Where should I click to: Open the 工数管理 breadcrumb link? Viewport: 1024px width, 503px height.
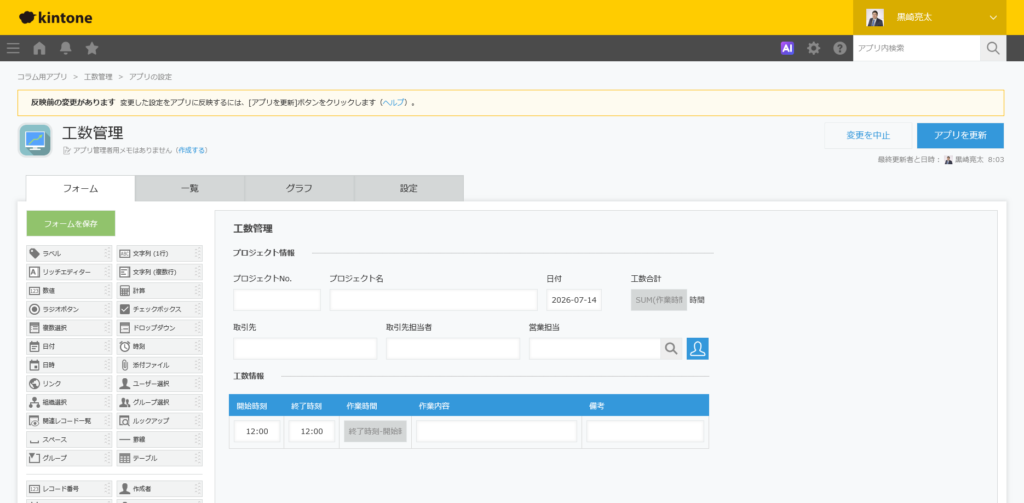click(x=98, y=77)
